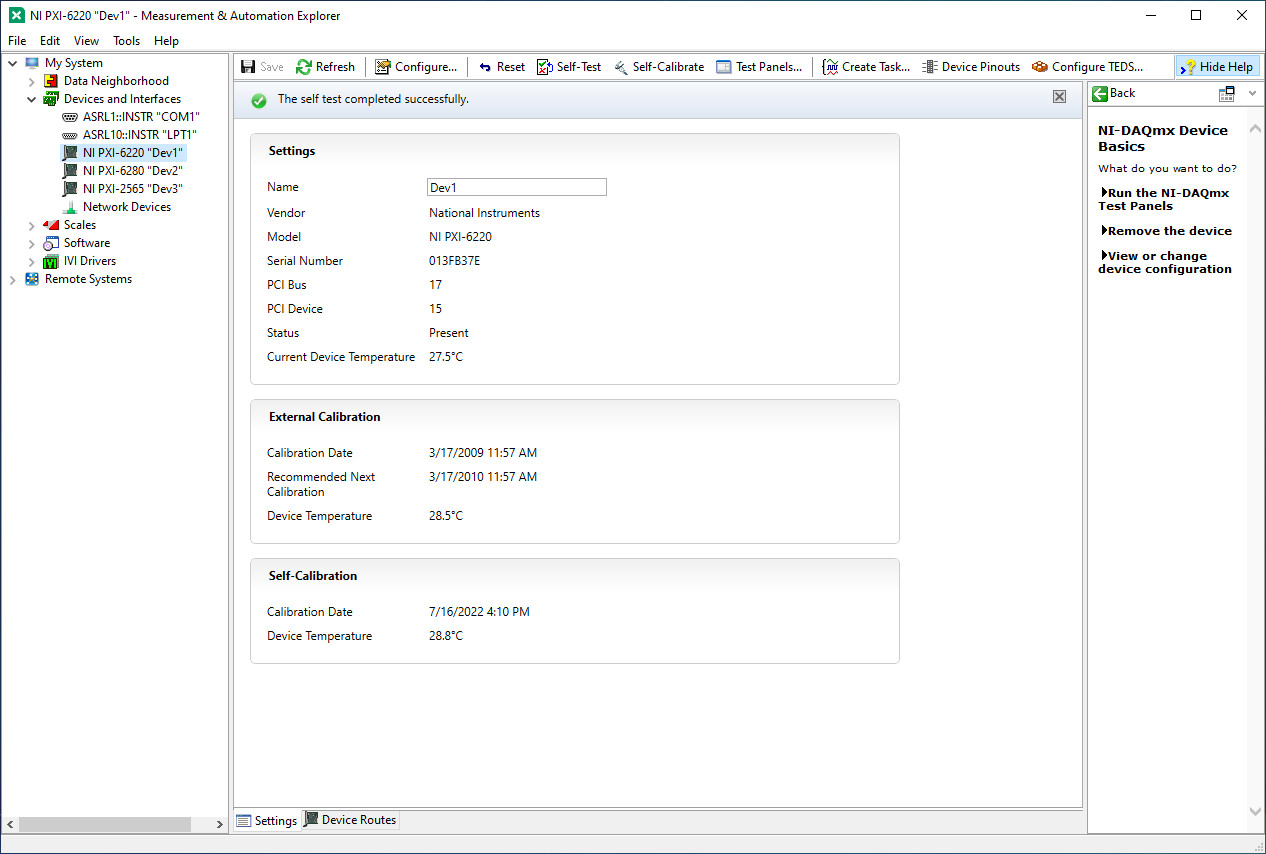Click the green checkmark success icon
The width and height of the screenshot is (1266, 854).
(x=259, y=100)
